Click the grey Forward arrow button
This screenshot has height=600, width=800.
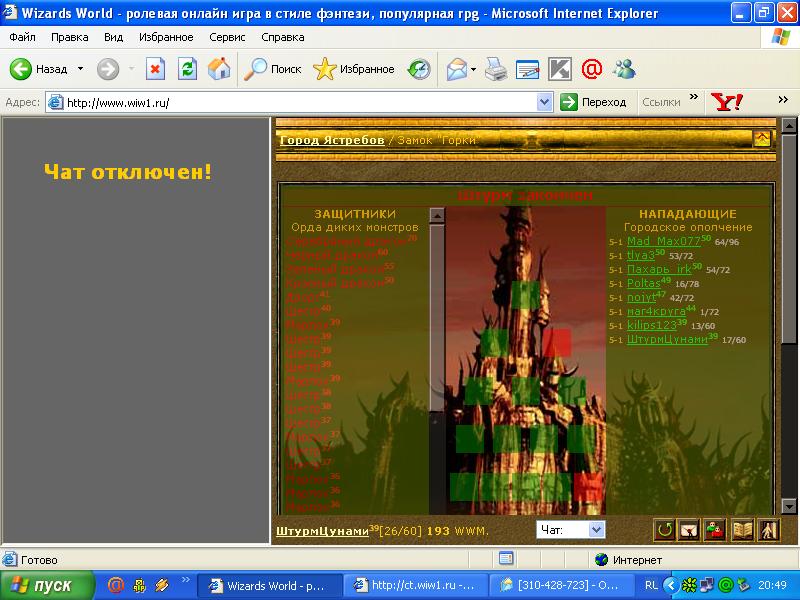[108, 69]
